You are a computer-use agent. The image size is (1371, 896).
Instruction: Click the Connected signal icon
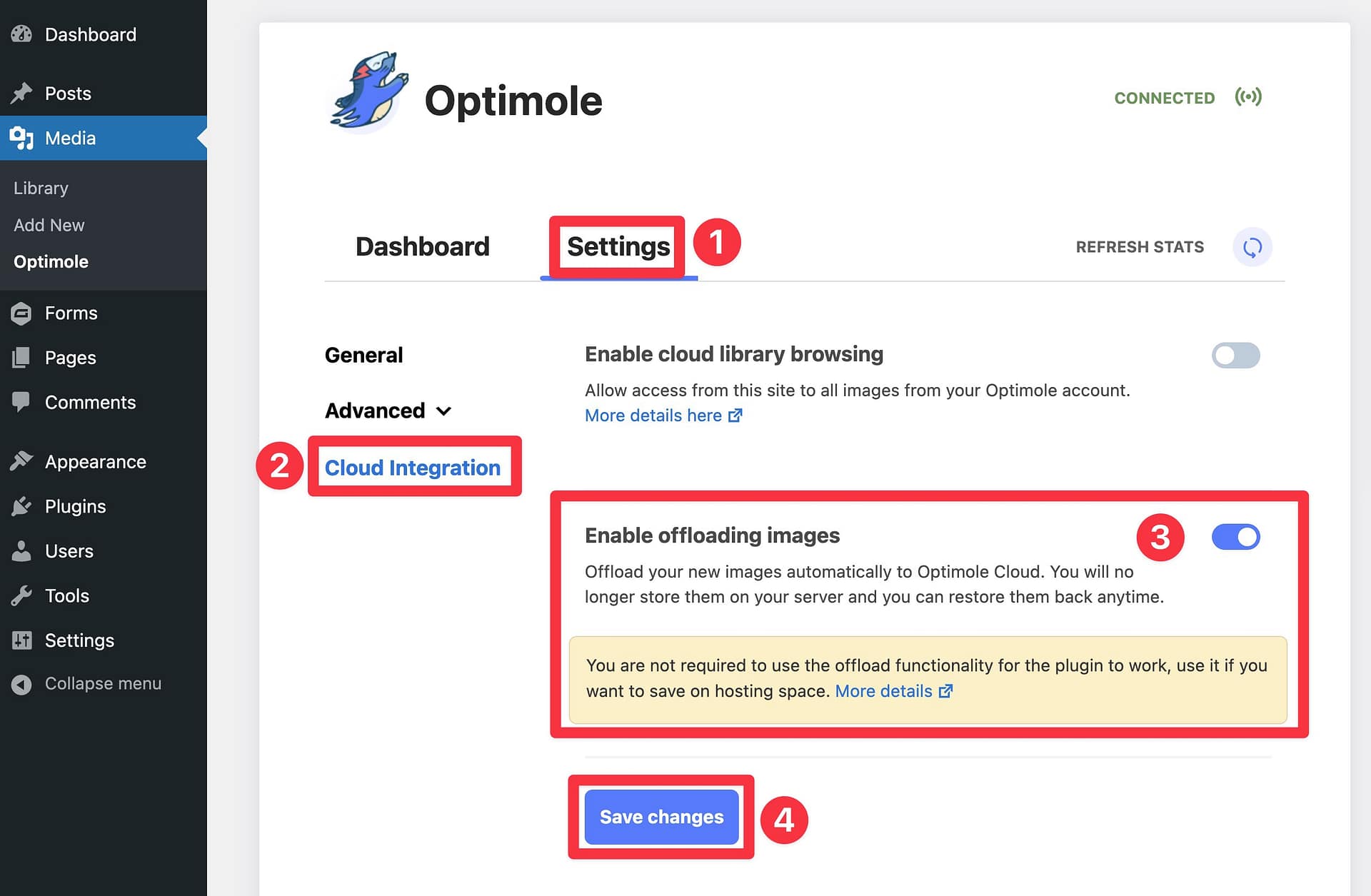click(1248, 98)
